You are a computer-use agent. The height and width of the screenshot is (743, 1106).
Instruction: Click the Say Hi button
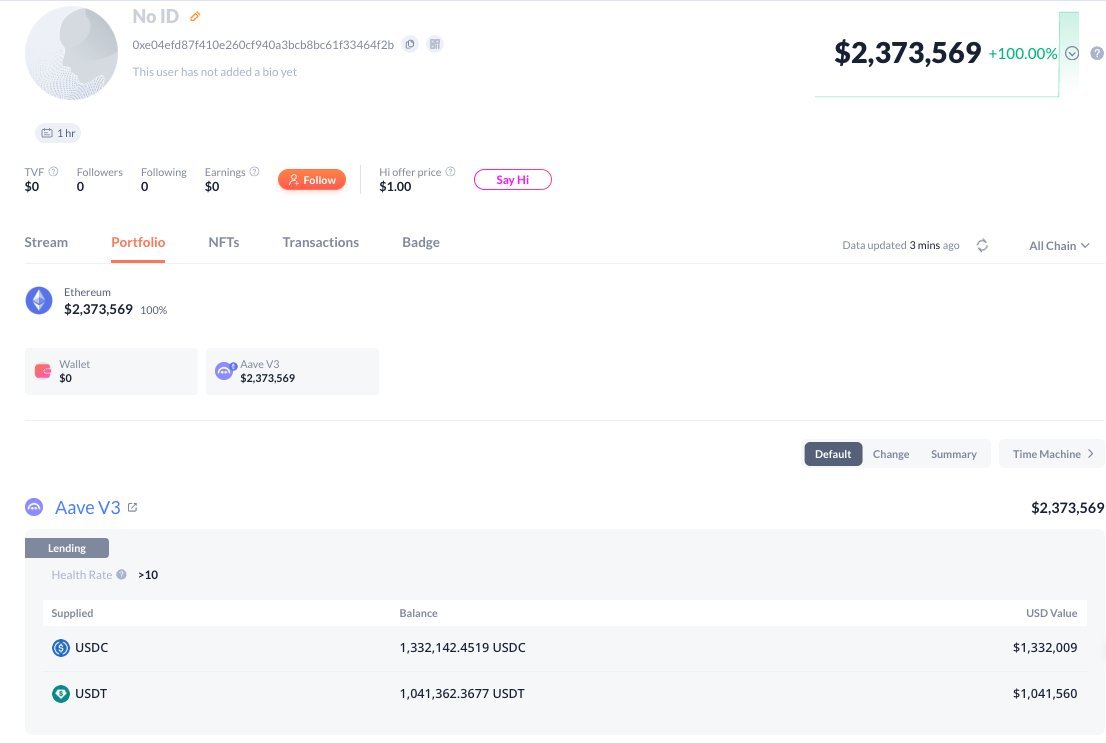(513, 180)
